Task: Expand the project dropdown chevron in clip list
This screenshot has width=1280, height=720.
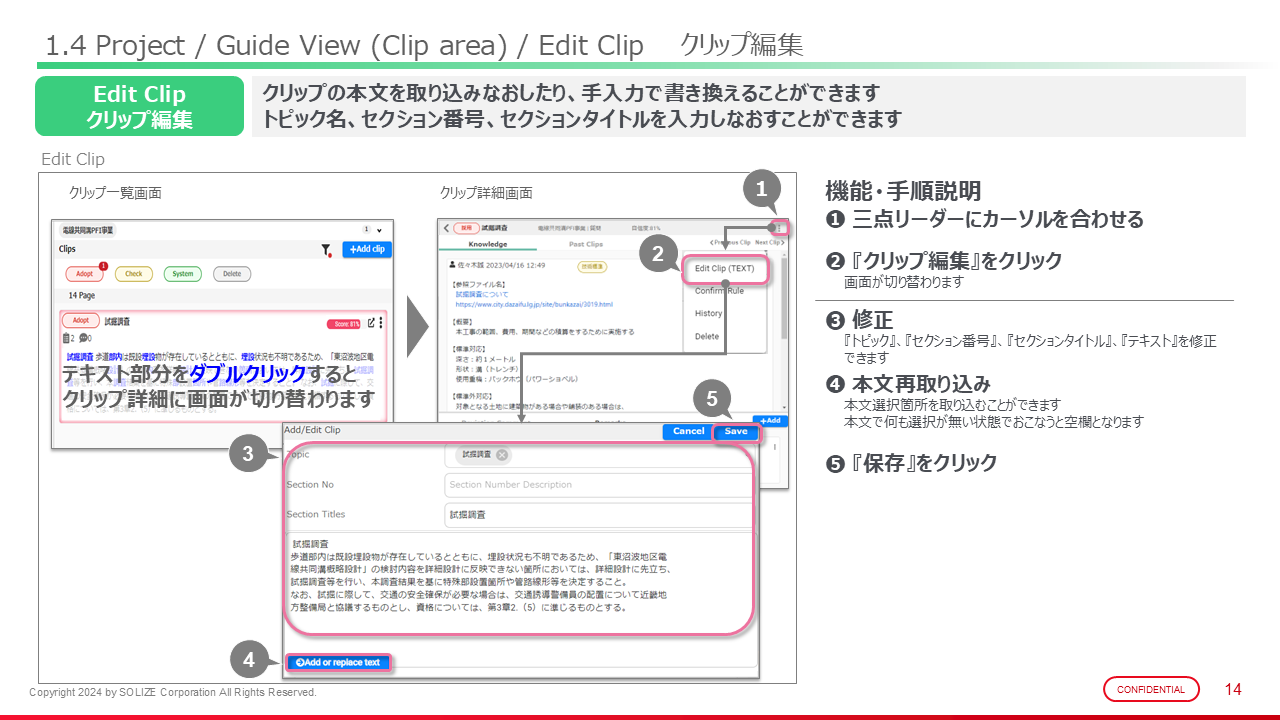Action: point(380,230)
